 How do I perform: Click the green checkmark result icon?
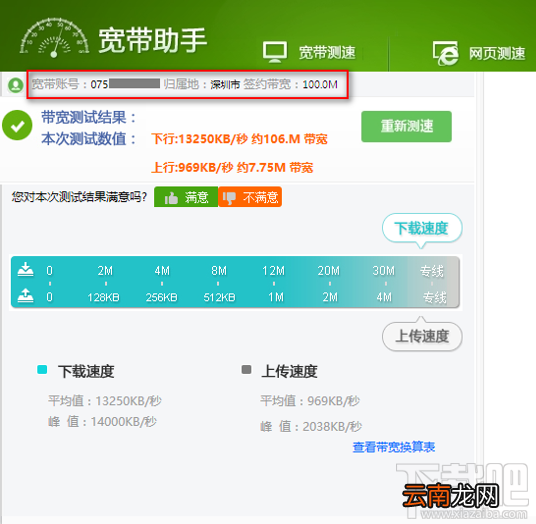[x=17, y=125]
